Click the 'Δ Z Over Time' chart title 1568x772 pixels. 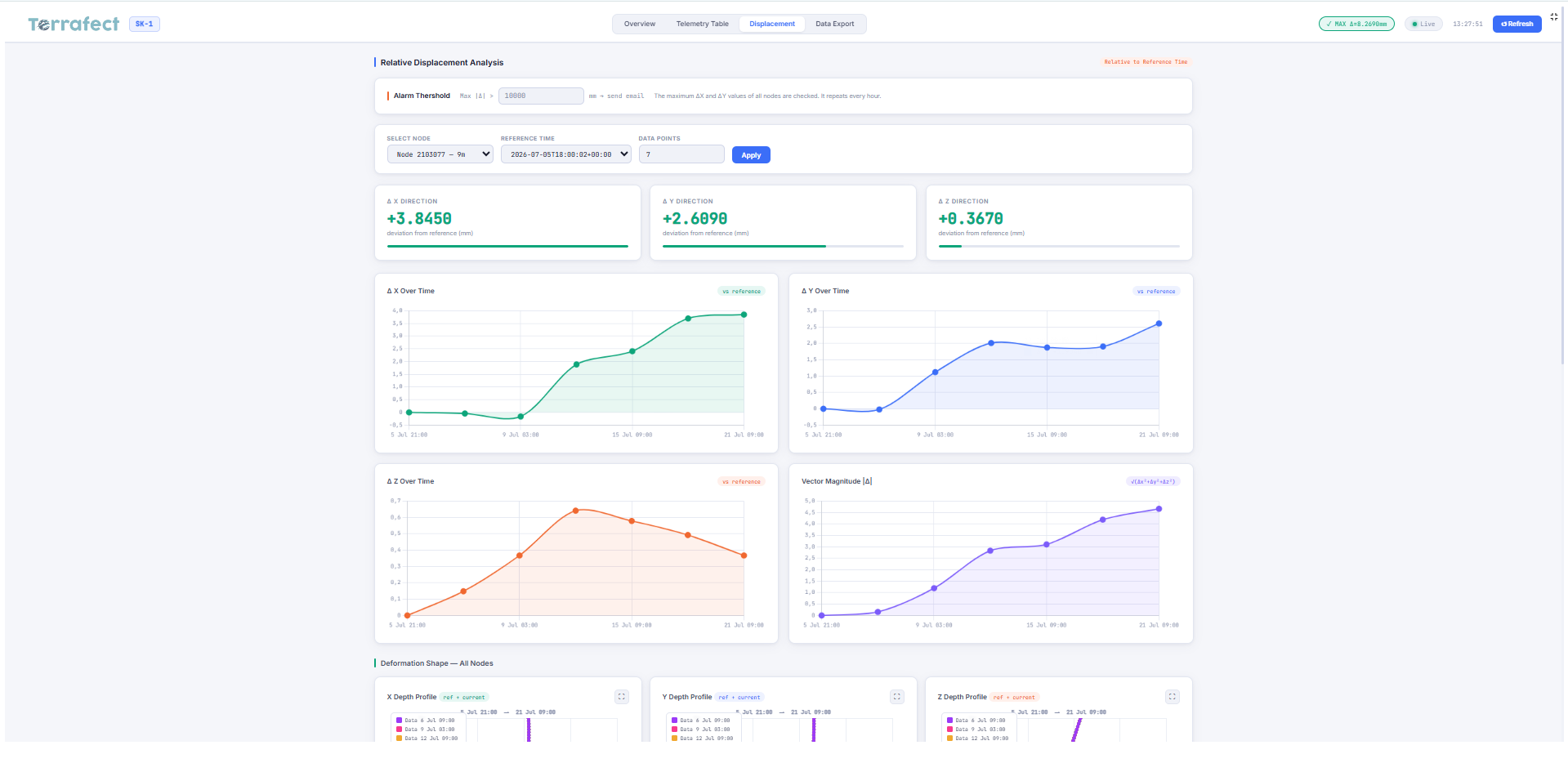411,481
